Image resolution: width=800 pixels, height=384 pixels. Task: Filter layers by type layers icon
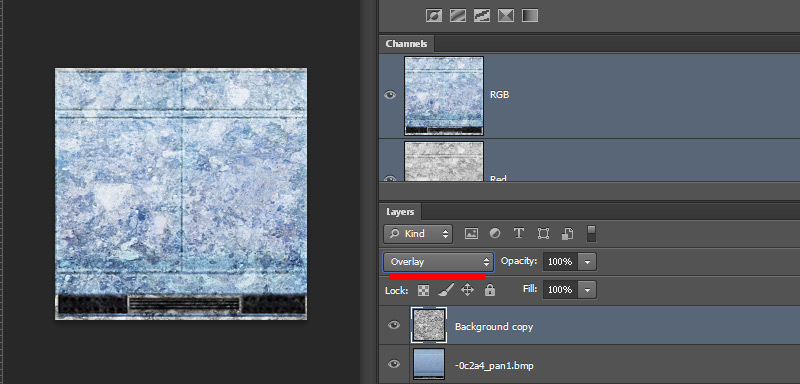point(519,234)
